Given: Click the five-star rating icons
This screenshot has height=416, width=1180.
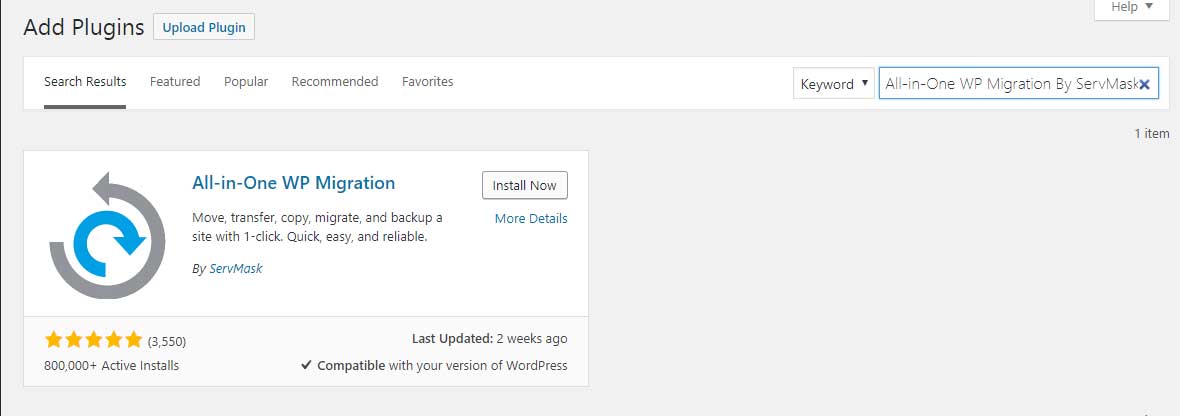Looking at the screenshot, I should click(93, 340).
